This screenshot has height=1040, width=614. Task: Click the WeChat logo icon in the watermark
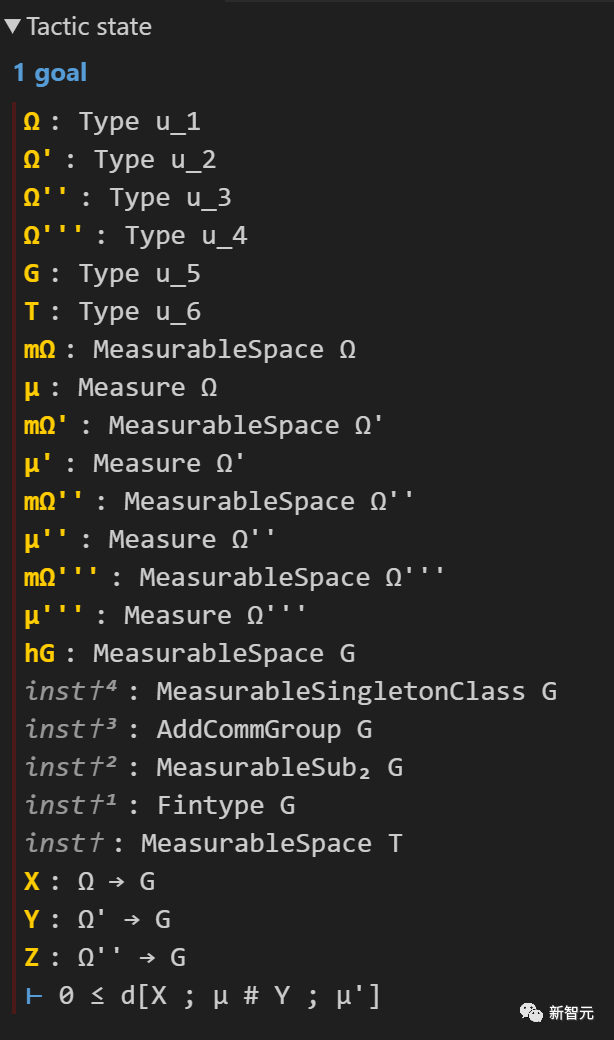528,1012
